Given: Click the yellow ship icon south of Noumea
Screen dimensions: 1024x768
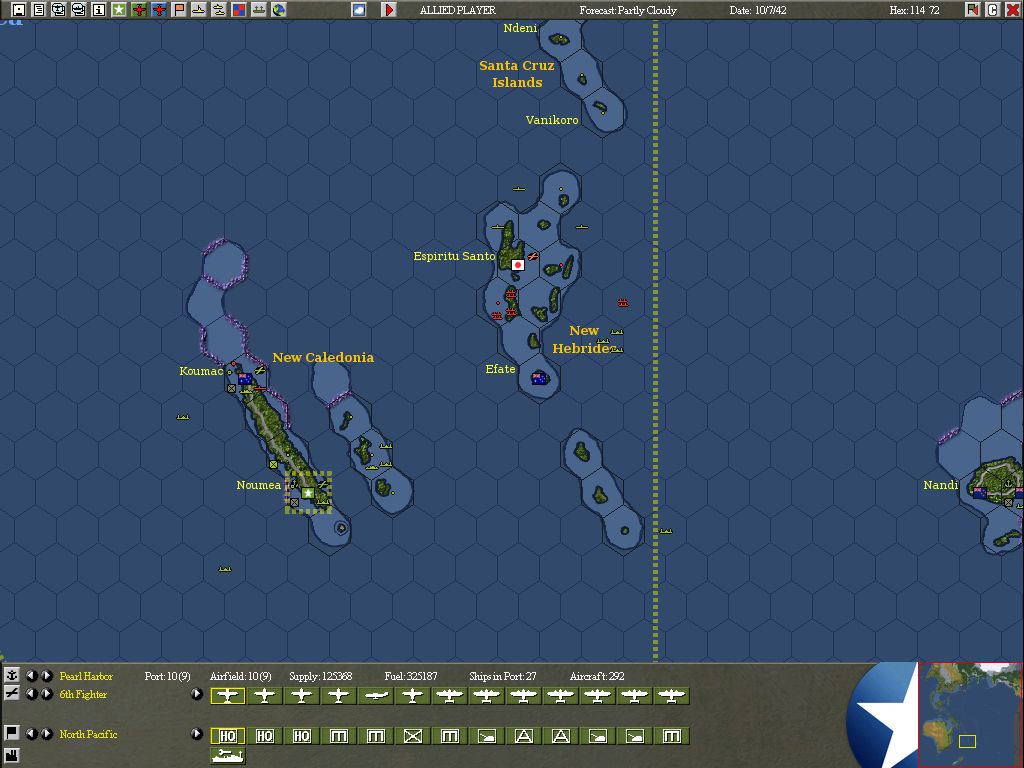Looking at the screenshot, I should (x=225, y=569).
